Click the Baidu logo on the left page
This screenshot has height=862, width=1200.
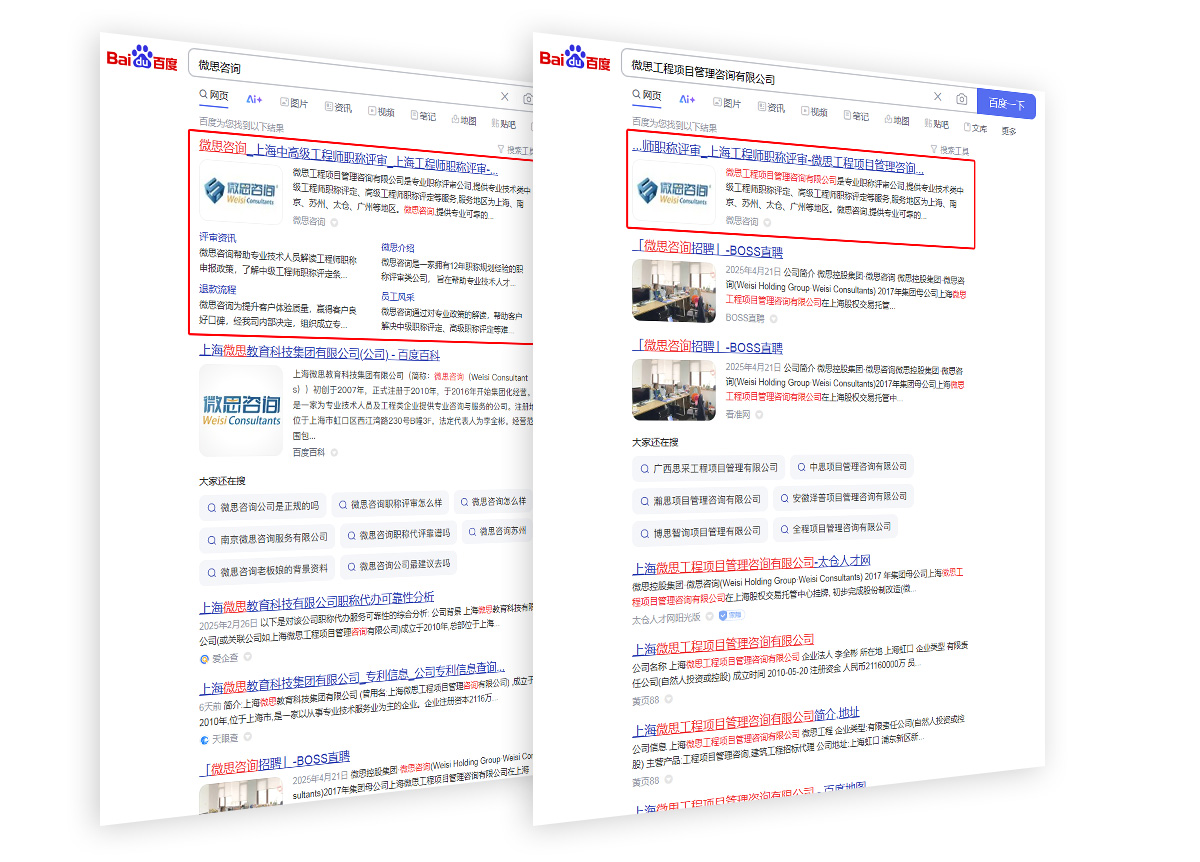pyautogui.click(x=142, y=59)
